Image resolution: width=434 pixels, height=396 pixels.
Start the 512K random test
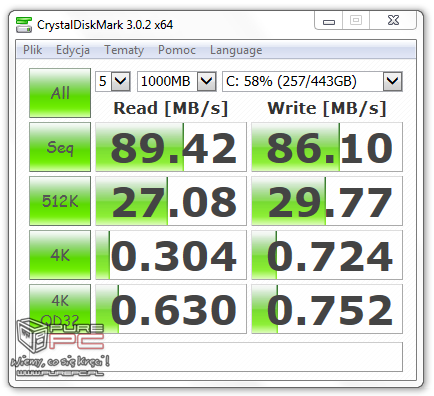coord(60,201)
